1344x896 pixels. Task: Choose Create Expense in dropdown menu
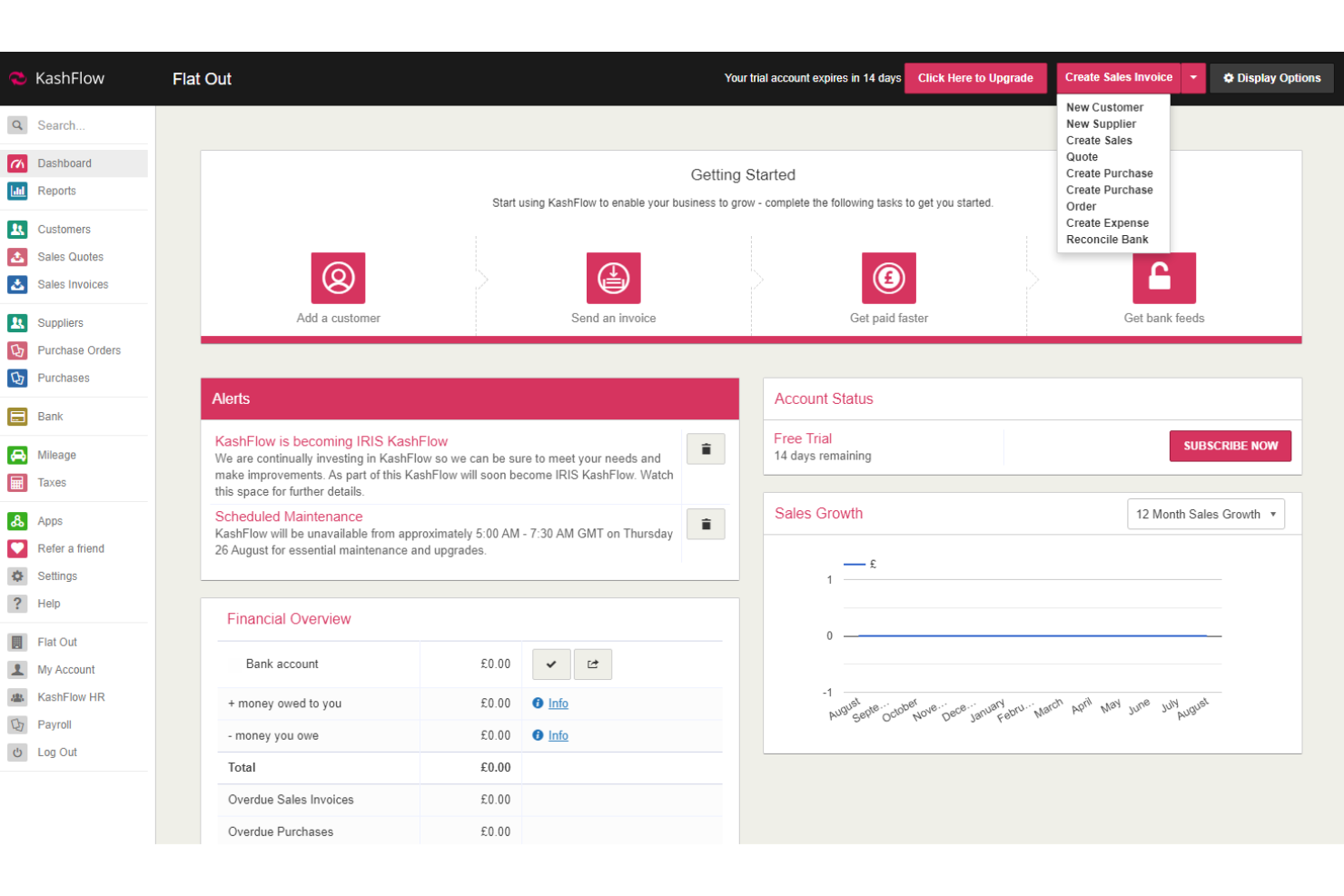pyautogui.click(x=1107, y=222)
